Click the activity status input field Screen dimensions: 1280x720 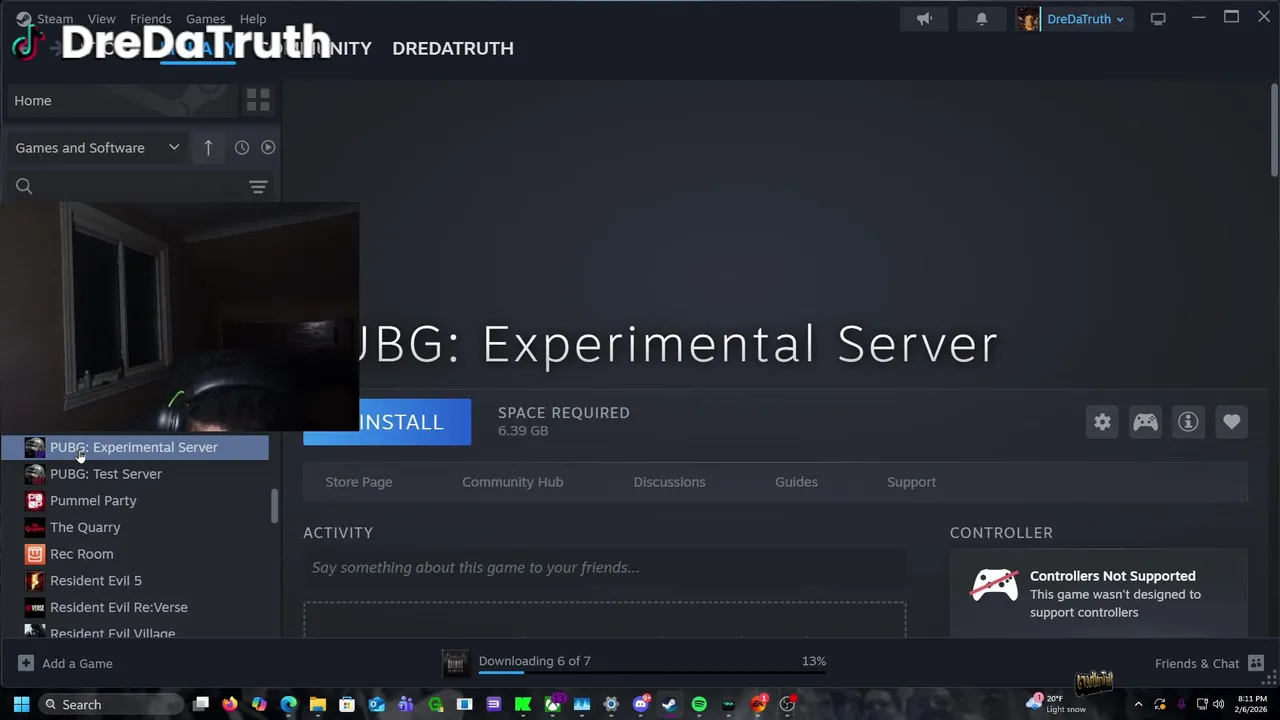(x=604, y=568)
